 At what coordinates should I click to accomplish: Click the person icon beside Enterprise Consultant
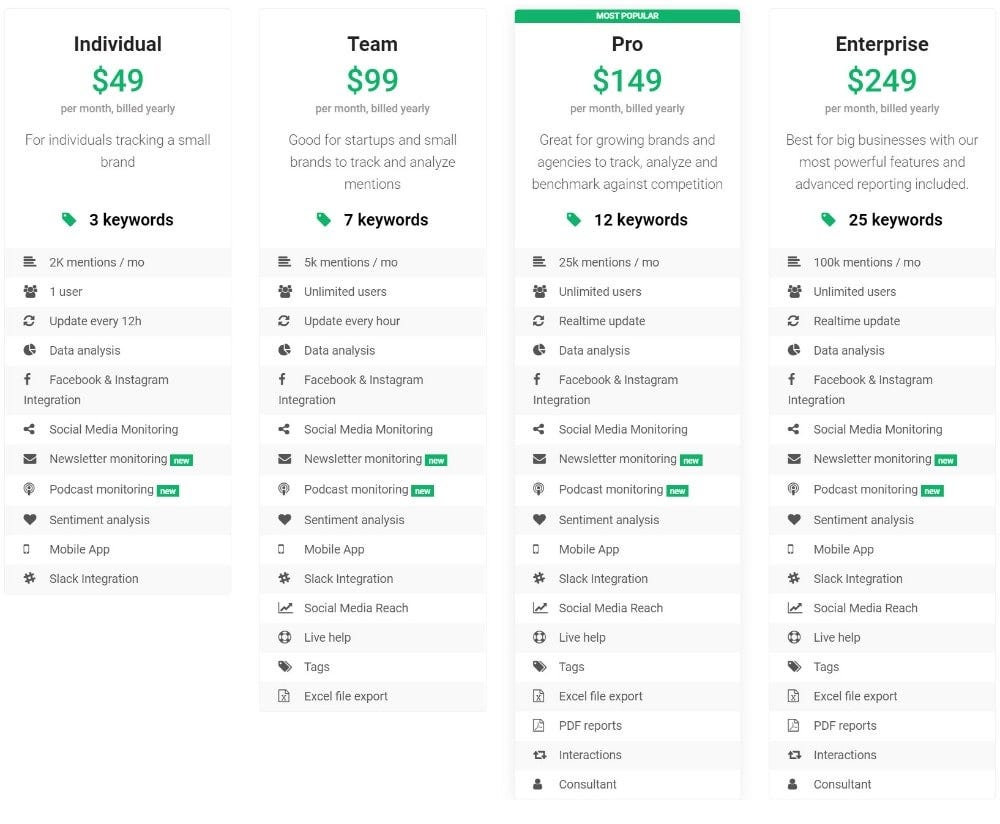792,784
